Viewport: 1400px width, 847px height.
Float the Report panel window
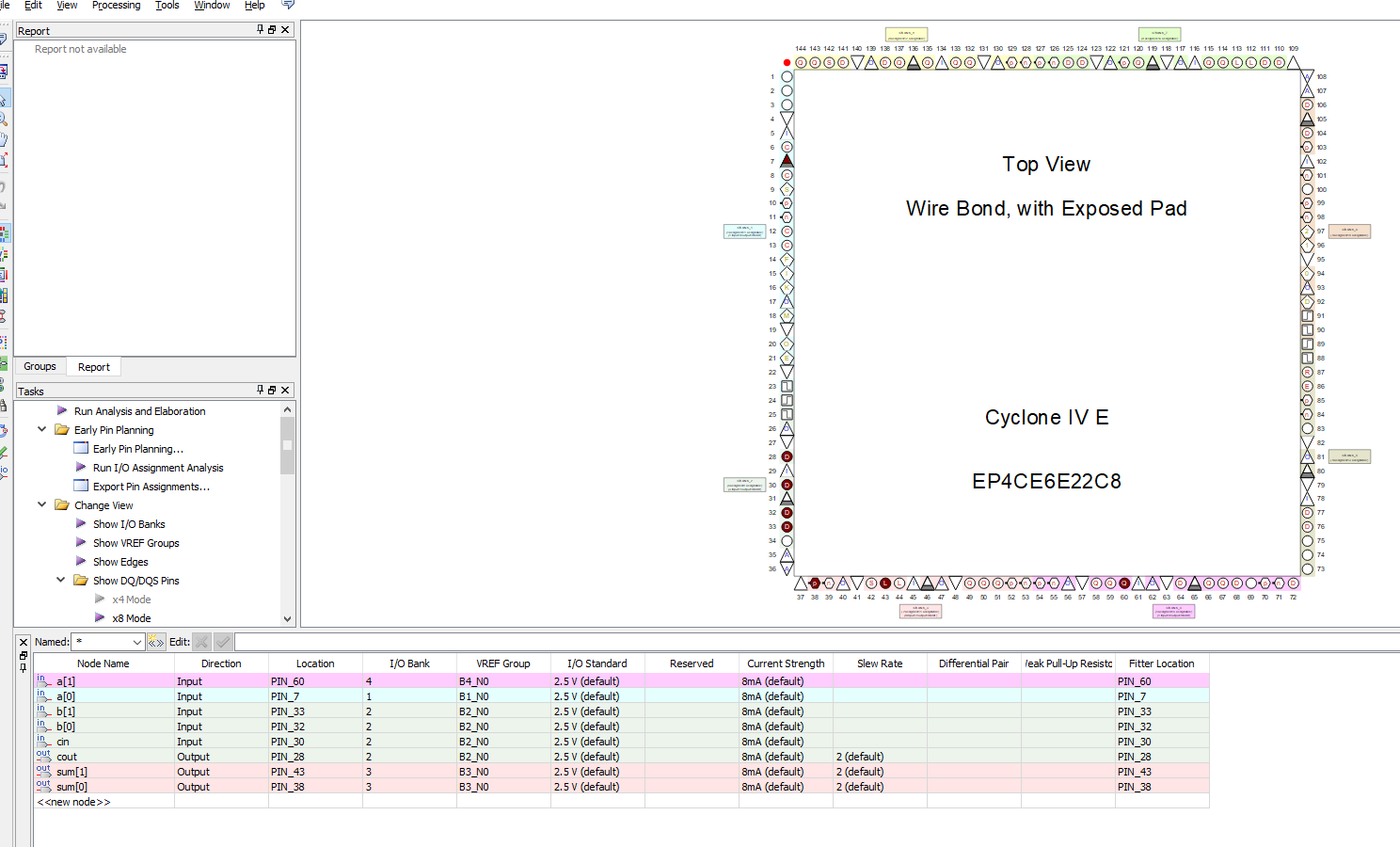point(273,30)
